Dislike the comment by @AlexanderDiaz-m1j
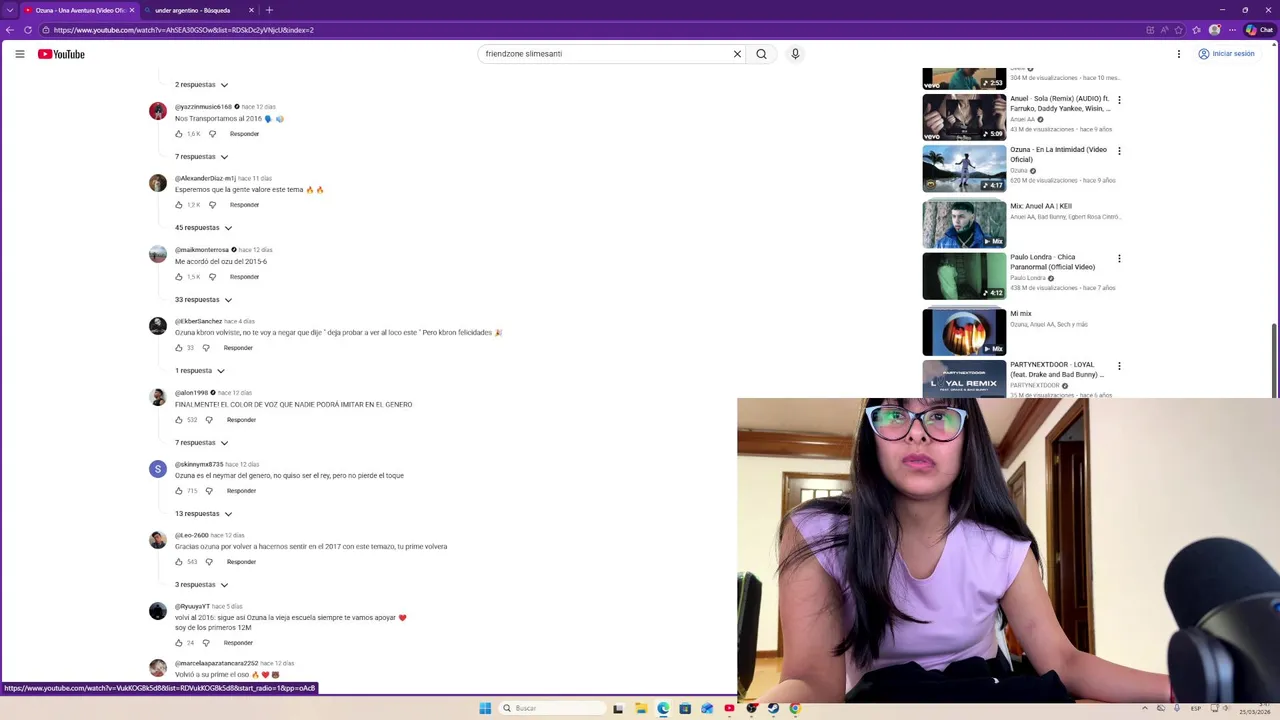Image resolution: width=1280 pixels, height=720 pixels. point(212,205)
